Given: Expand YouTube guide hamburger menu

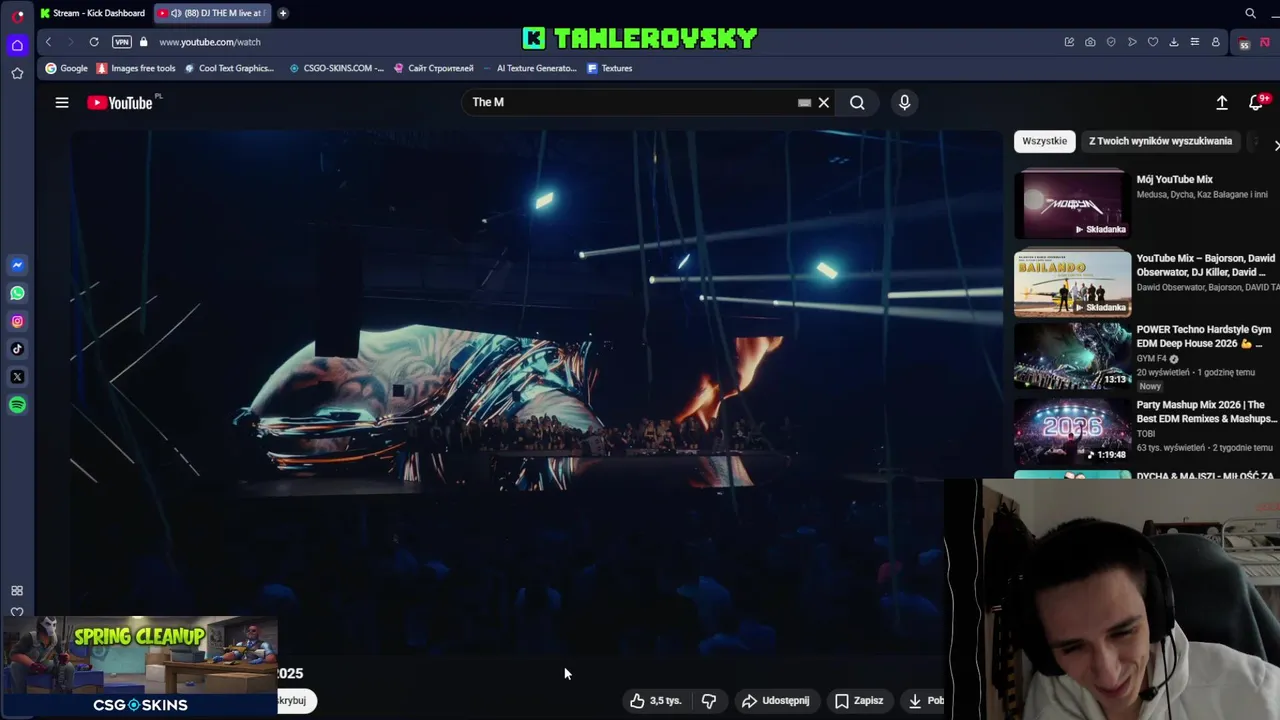Looking at the screenshot, I should coord(62,102).
